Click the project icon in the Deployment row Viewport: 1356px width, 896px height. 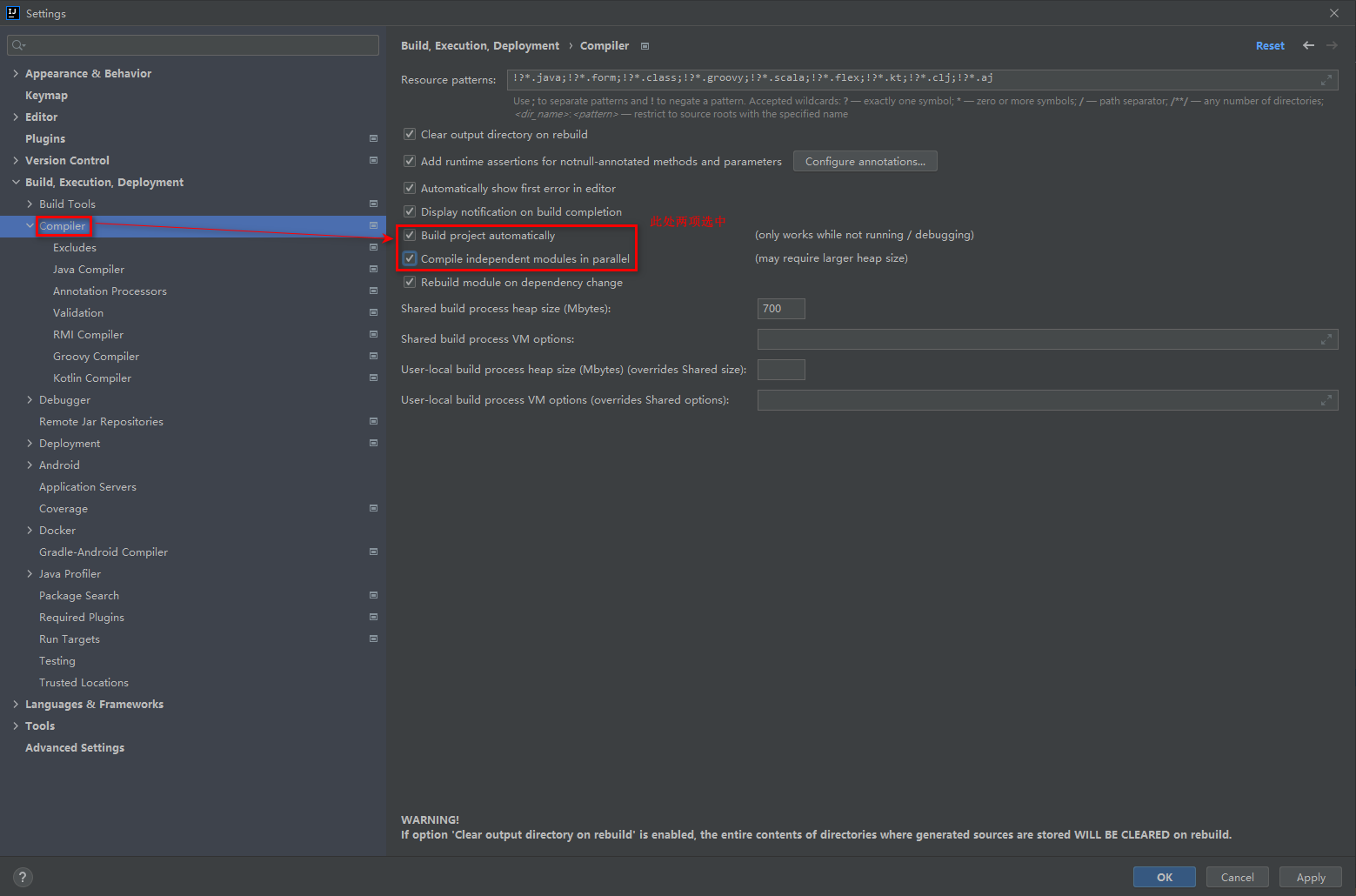pyautogui.click(x=373, y=443)
